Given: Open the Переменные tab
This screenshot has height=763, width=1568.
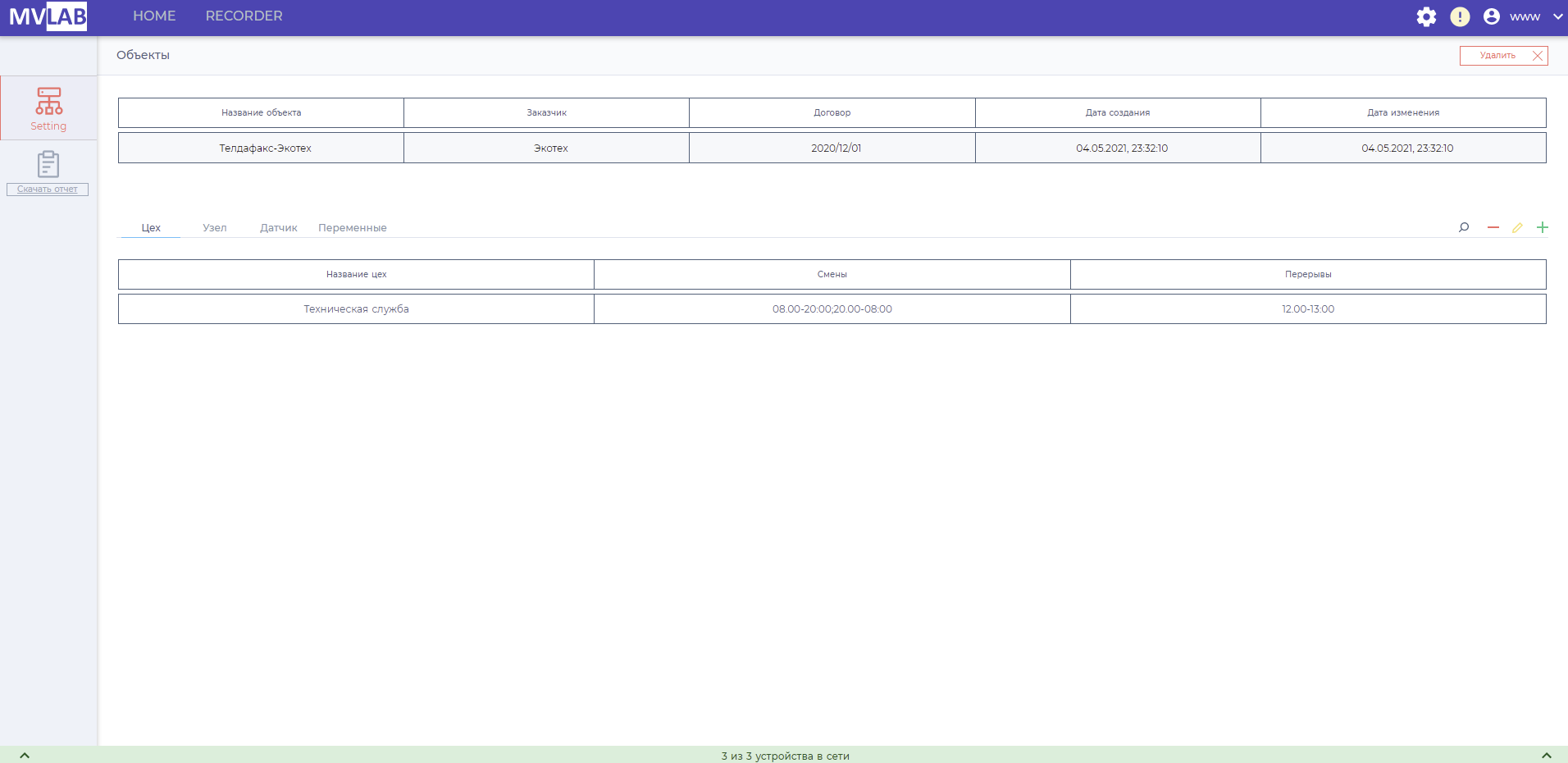Looking at the screenshot, I should click(x=352, y=228).
